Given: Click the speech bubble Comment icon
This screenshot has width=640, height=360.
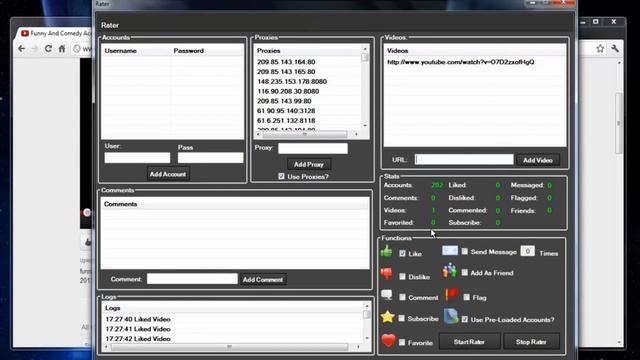Looking at the screenshot, I should 386,295.
